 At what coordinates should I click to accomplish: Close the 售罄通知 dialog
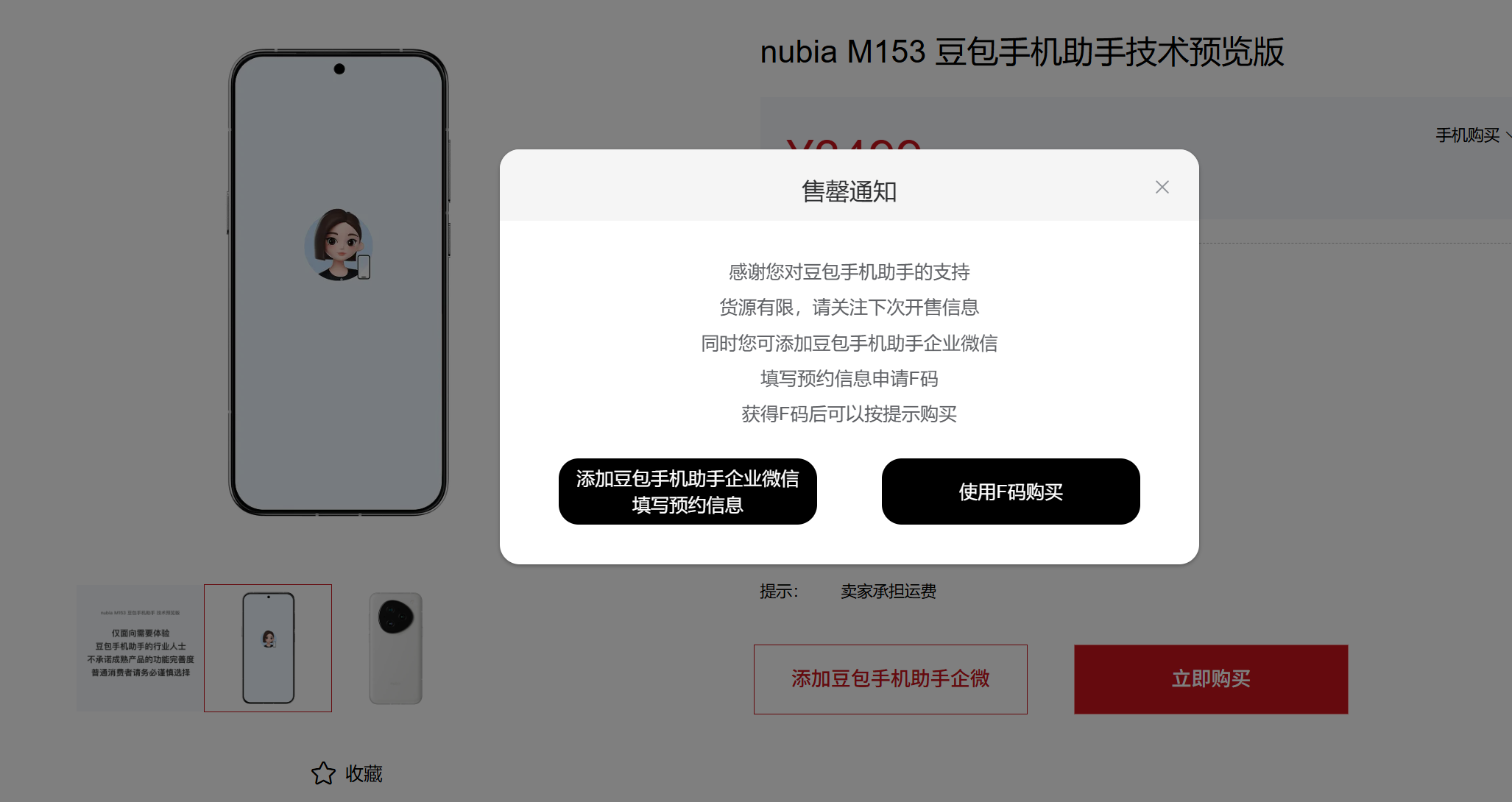coord(1162,188)
